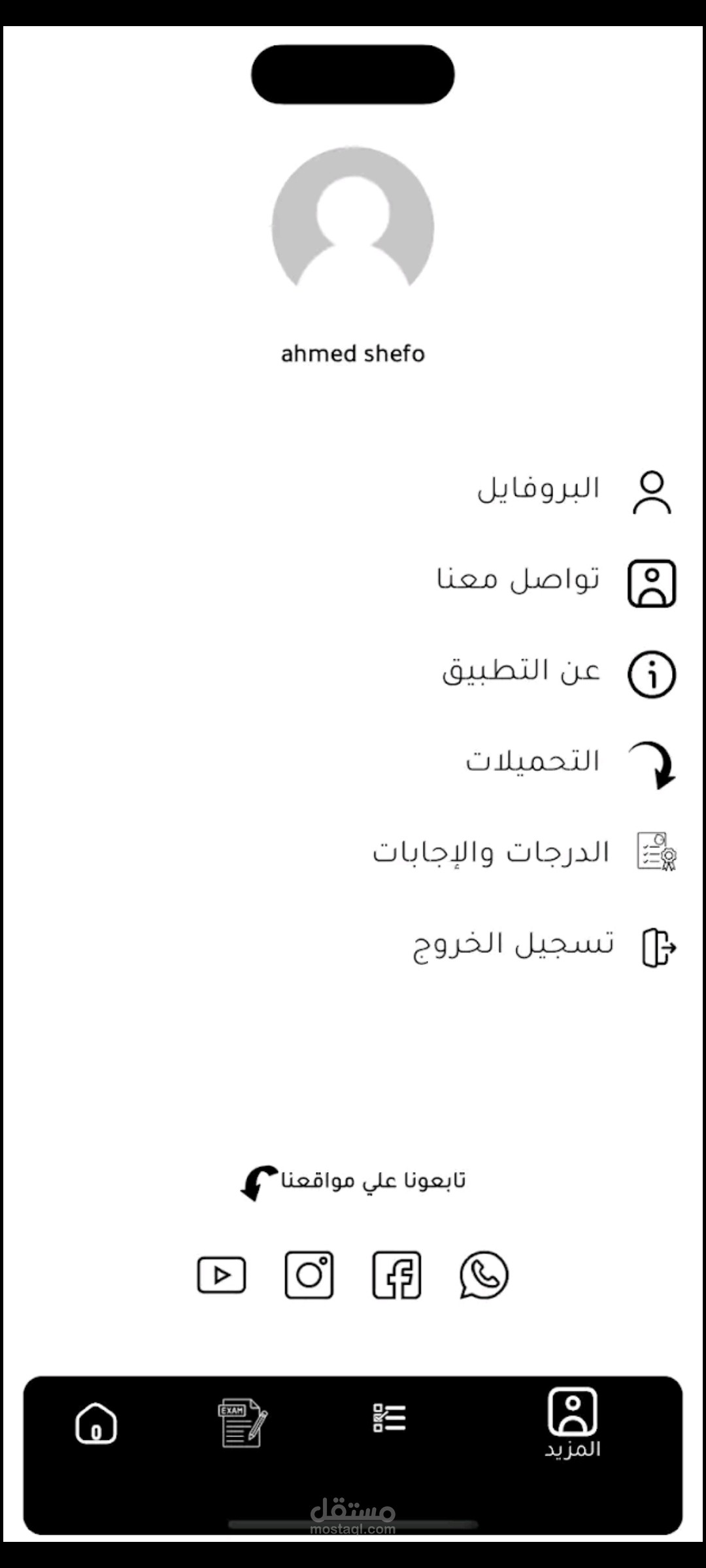Tap the downloads curved arrow icon
Screen dimensions: 706x1568
click(654, 764)
